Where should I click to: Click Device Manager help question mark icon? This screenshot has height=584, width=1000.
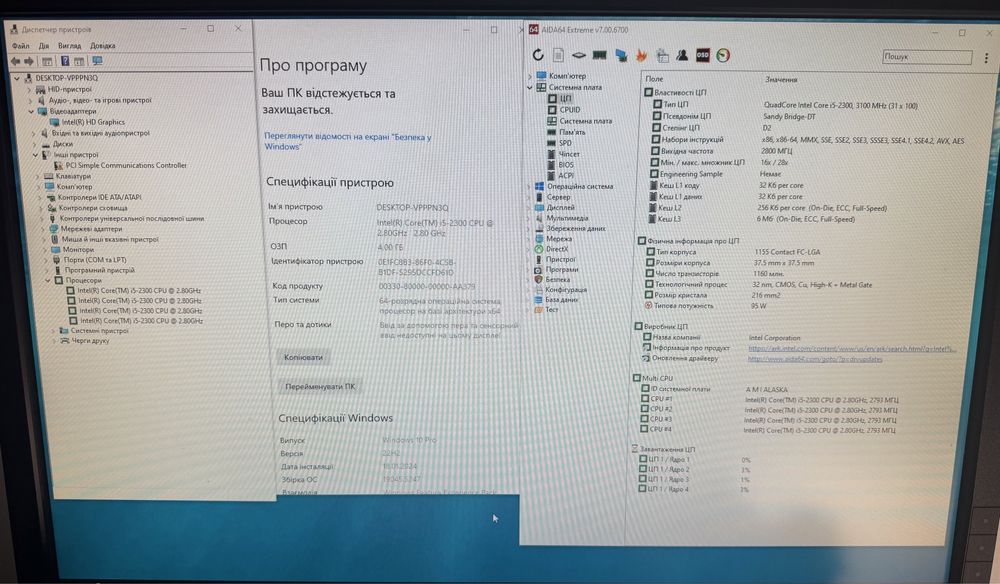tap(64, 61)
